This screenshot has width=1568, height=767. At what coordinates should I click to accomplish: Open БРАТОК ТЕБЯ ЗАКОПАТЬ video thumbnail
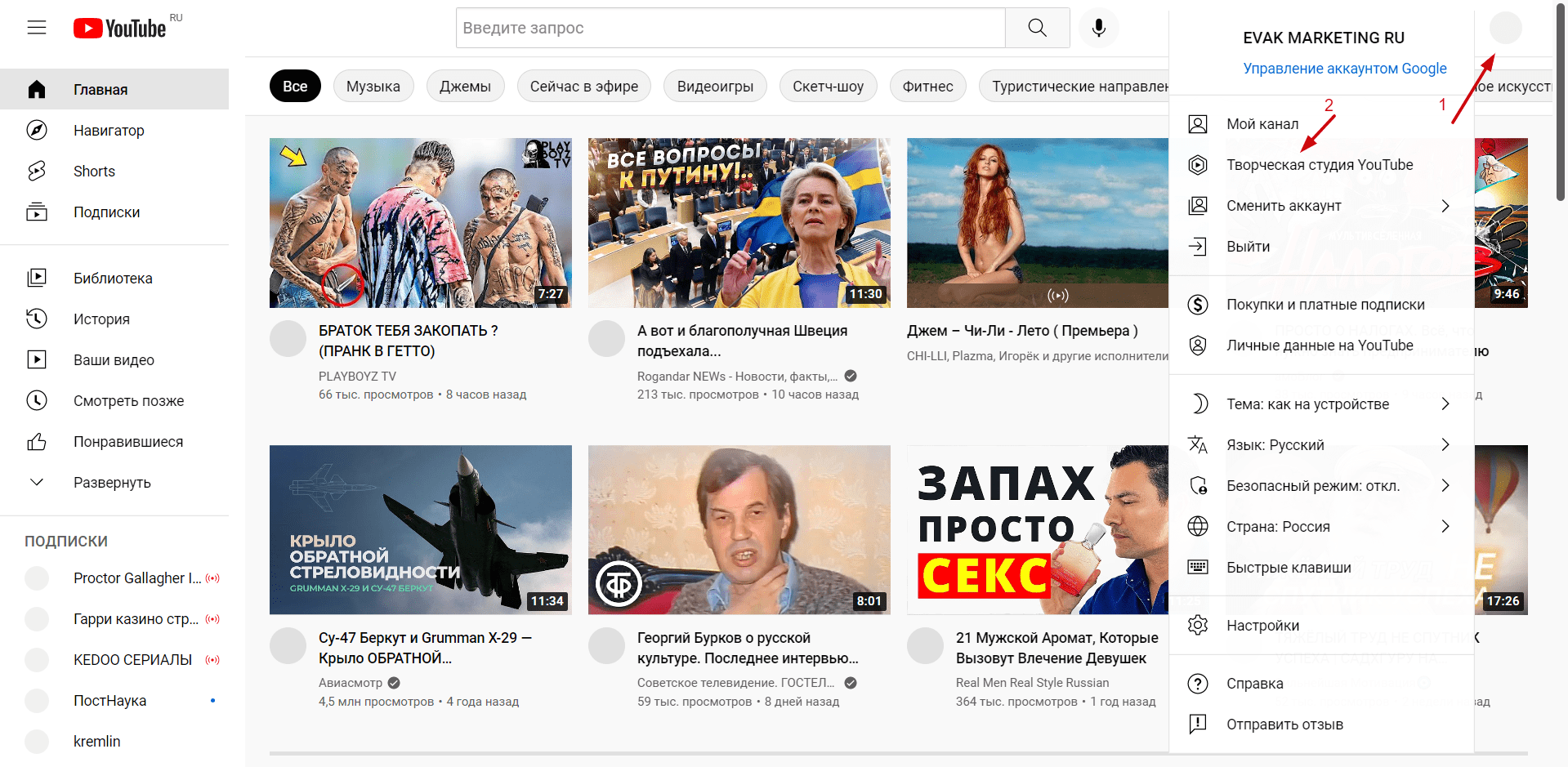421,223
